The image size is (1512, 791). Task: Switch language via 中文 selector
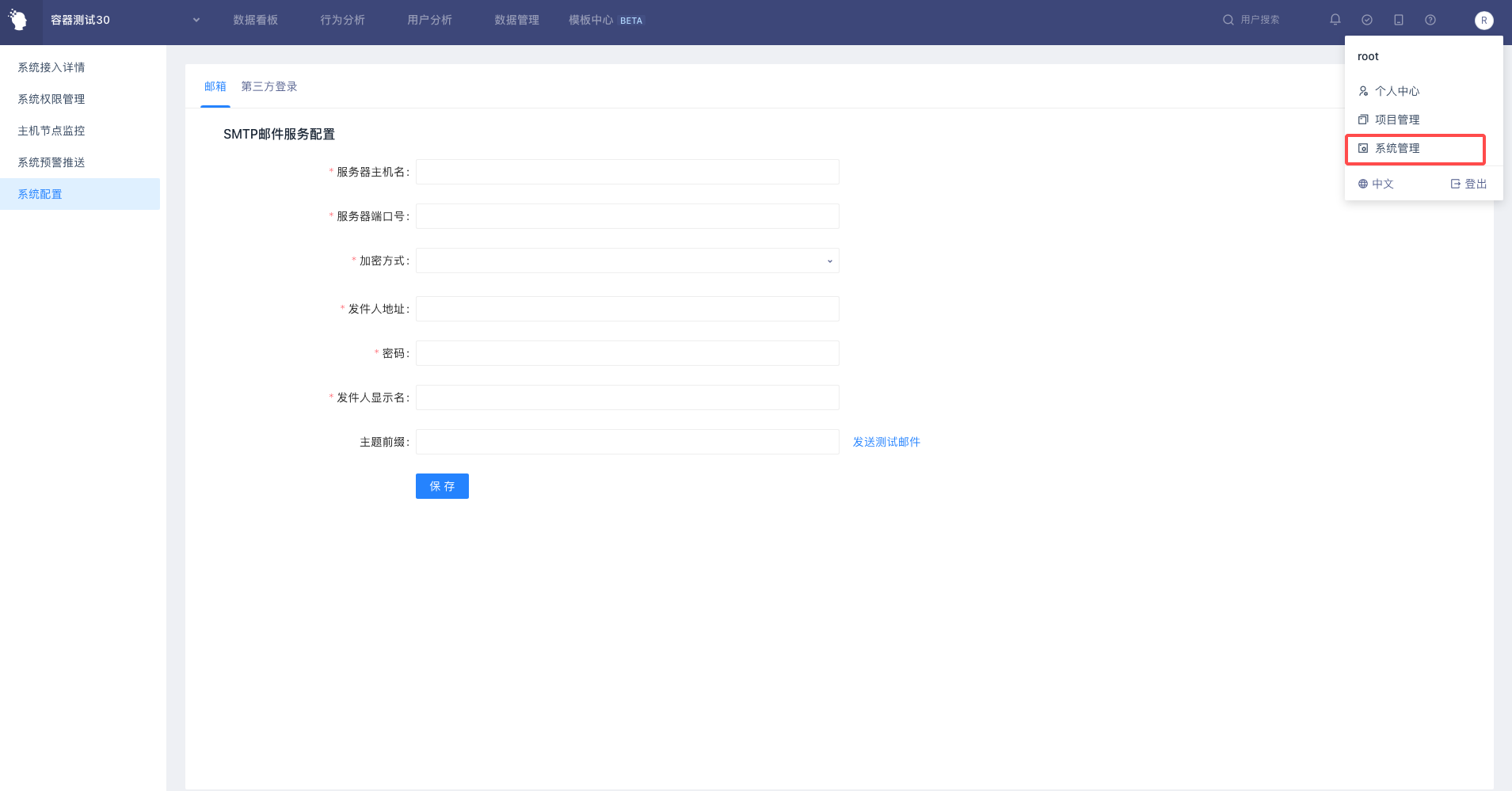point(1376,184)
